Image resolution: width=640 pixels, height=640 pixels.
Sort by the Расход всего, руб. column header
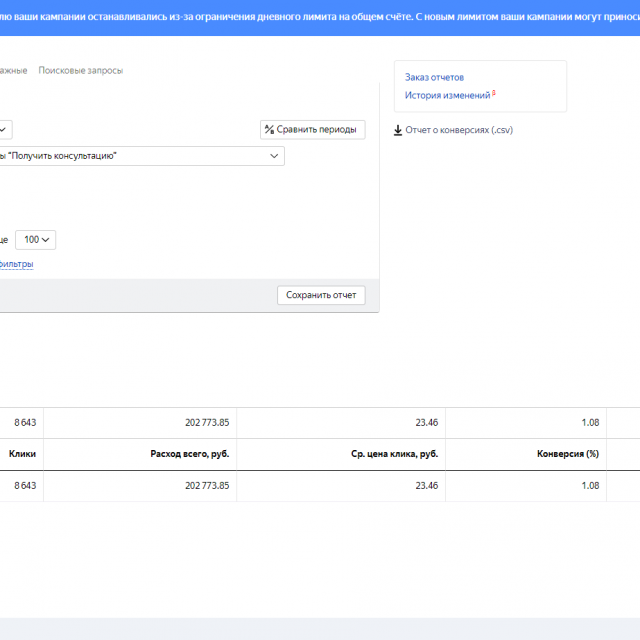[x=189, y=454]
